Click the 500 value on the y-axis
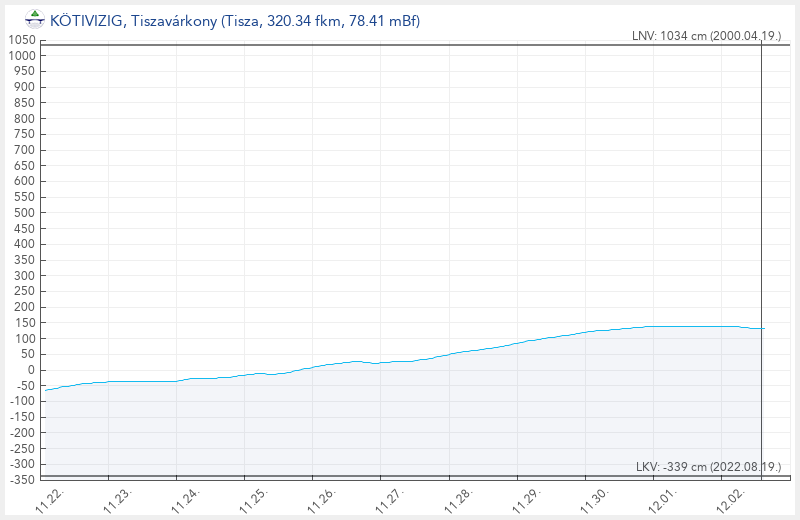Screen dimensions: 800x520 pyautogui.click(x=25, y=212)
